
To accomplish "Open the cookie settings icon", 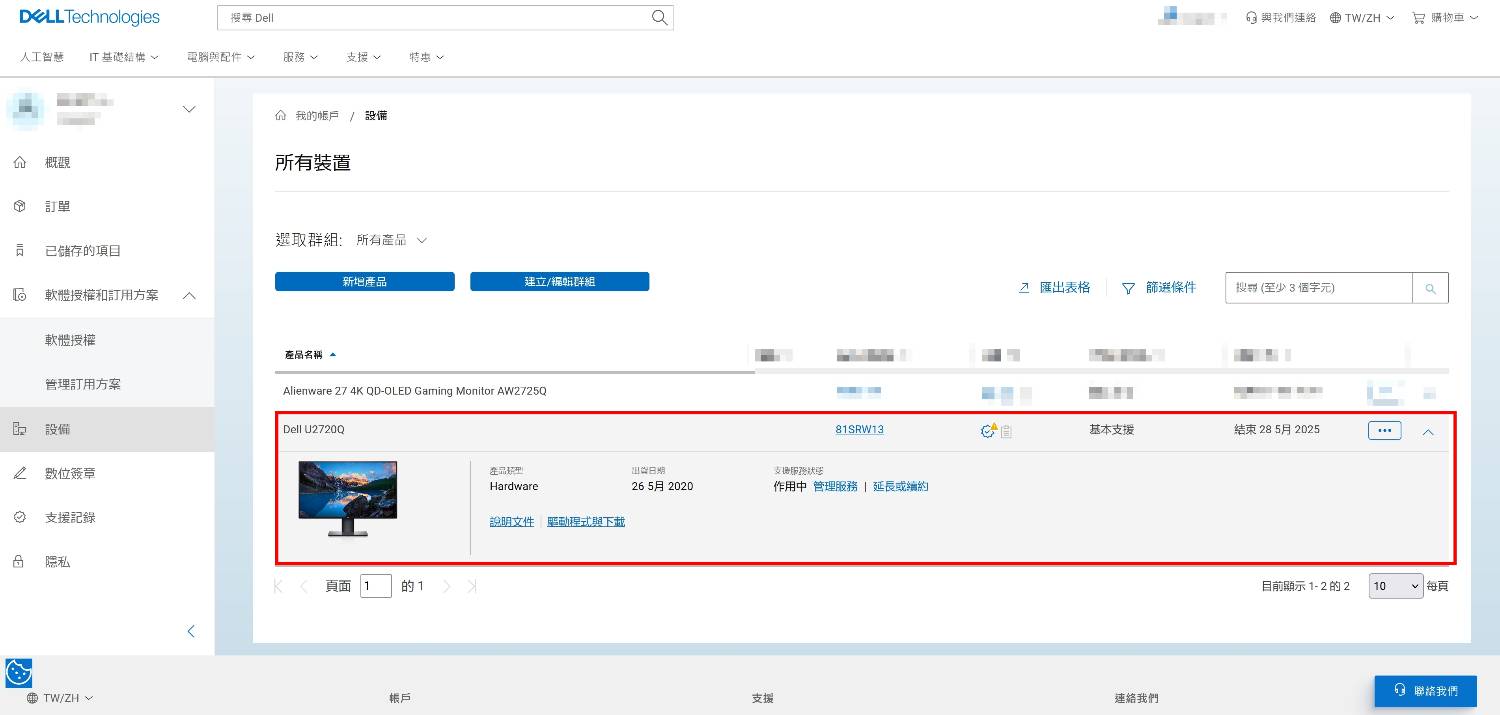I will [19, 672].
